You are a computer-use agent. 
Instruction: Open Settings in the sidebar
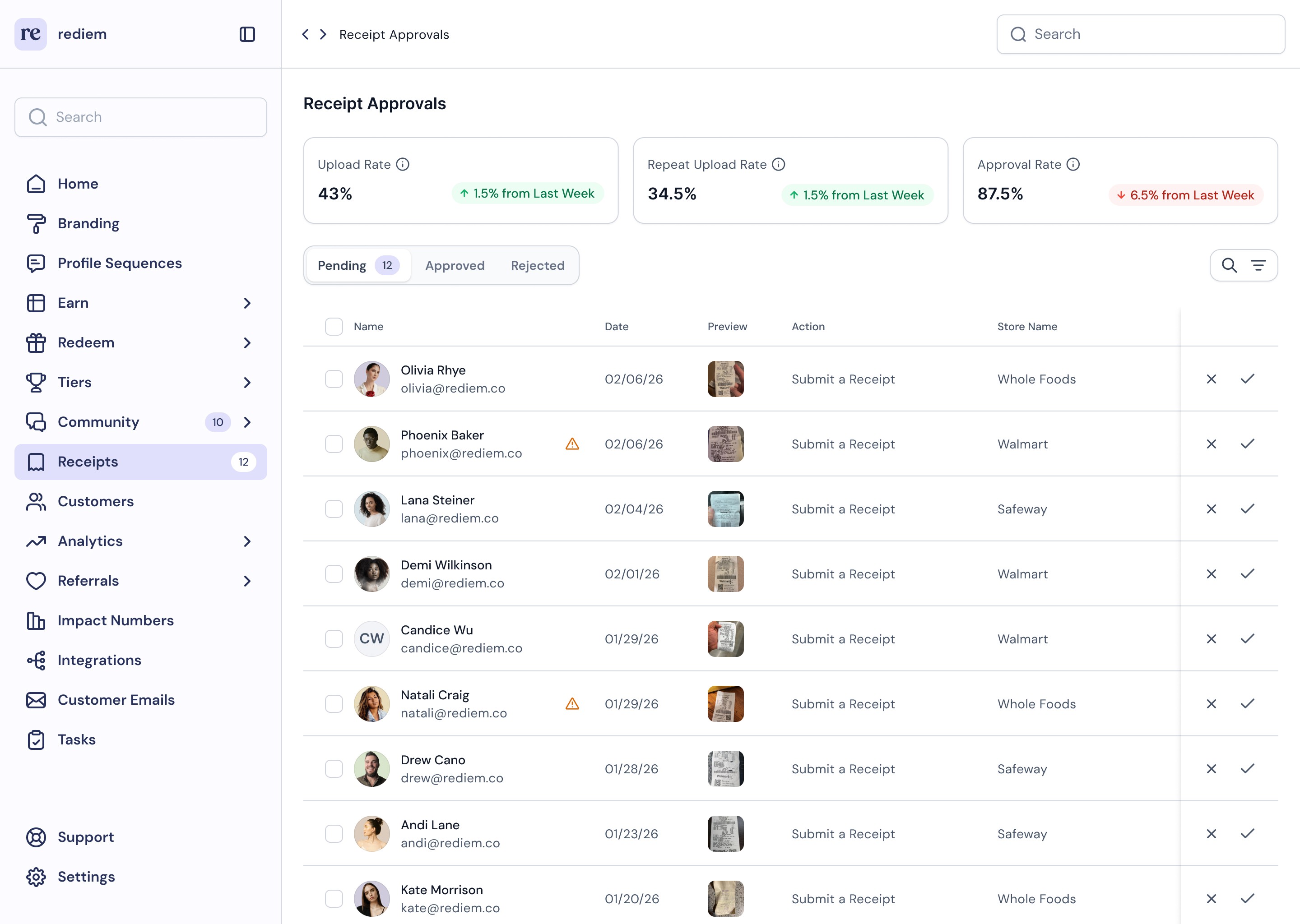pos(86,877)
